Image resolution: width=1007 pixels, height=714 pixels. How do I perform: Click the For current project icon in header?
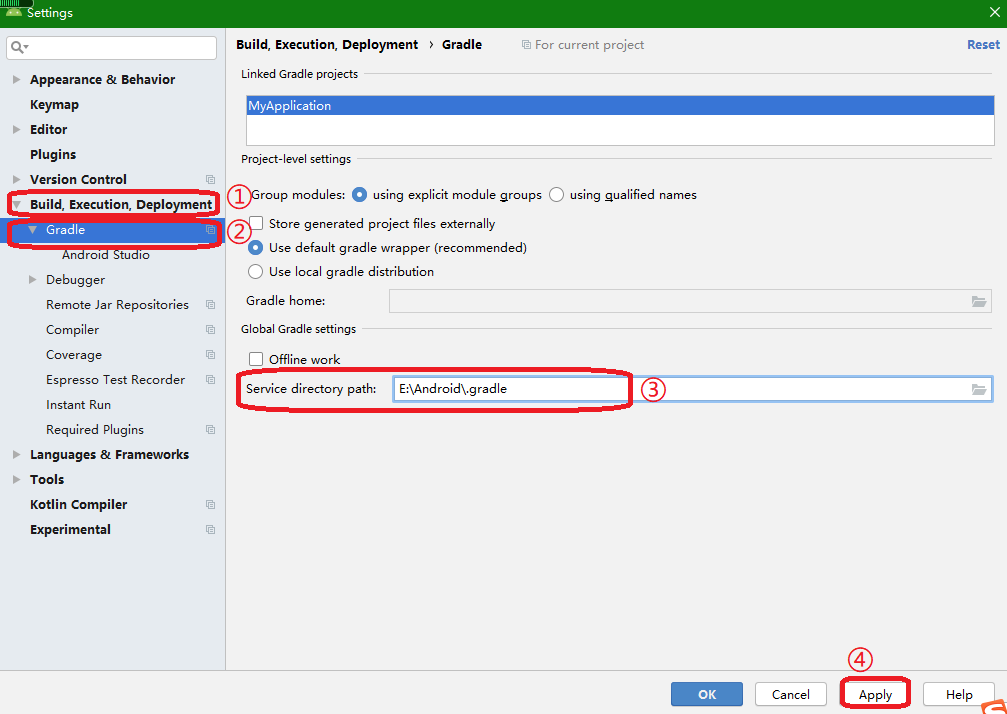526,45
